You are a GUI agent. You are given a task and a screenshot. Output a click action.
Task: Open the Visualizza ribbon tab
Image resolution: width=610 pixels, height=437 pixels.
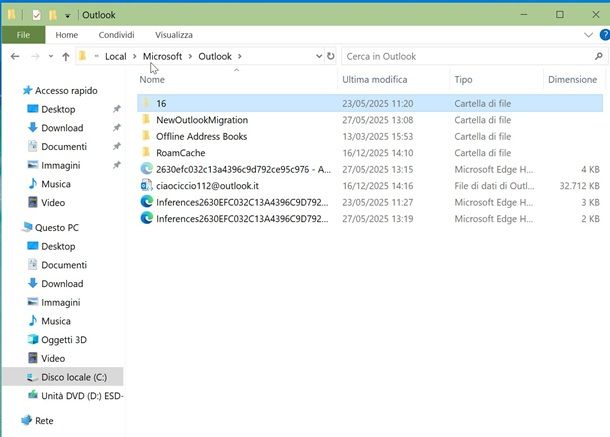pos(174,35)
